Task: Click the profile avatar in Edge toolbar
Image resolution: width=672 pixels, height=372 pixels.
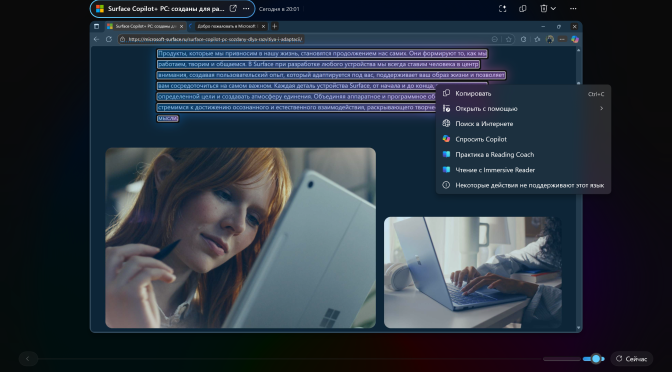Action: [550, 39]
